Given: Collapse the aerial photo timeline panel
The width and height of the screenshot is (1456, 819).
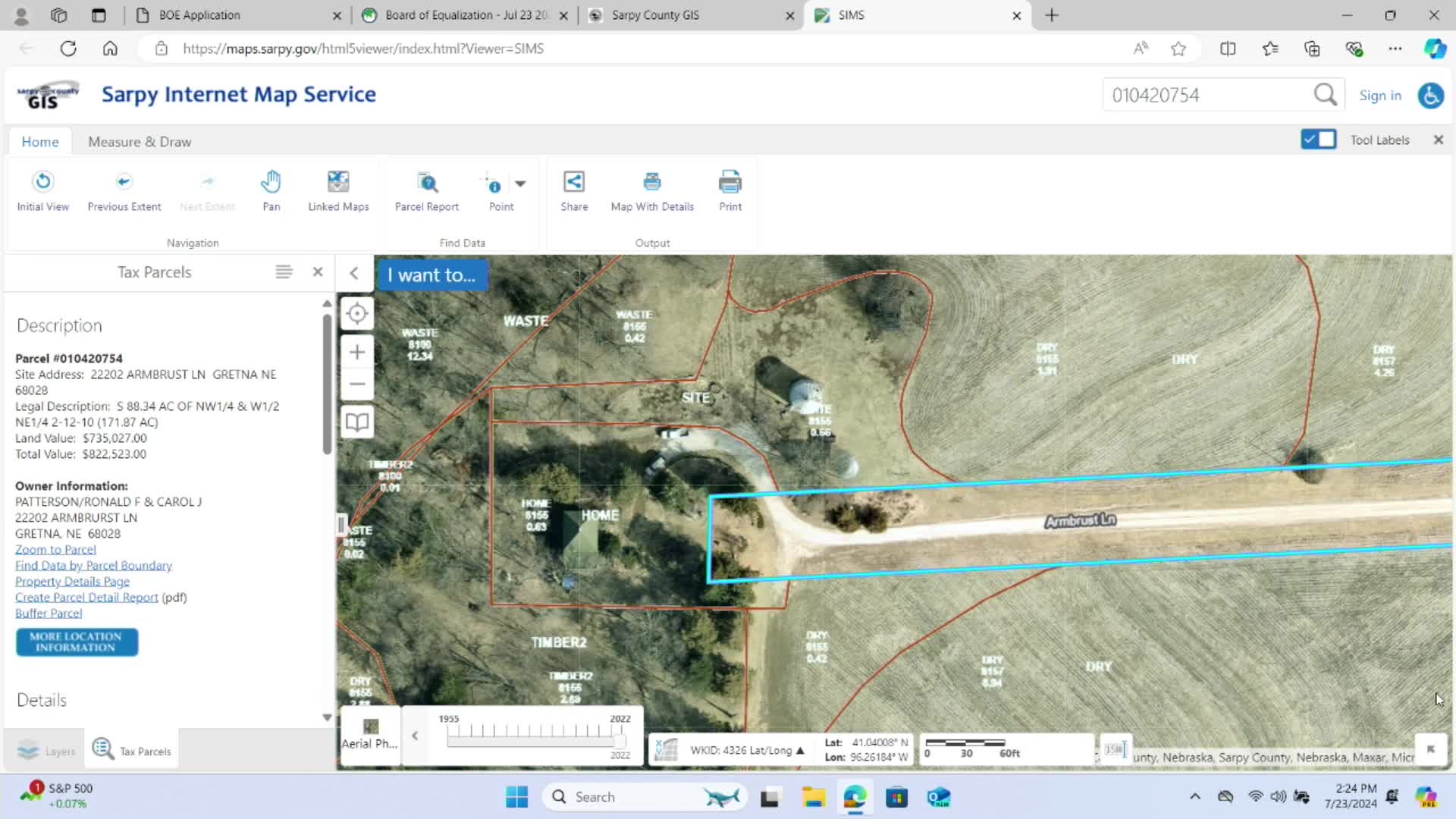Looking at the screenshot, I should [415, 735].
